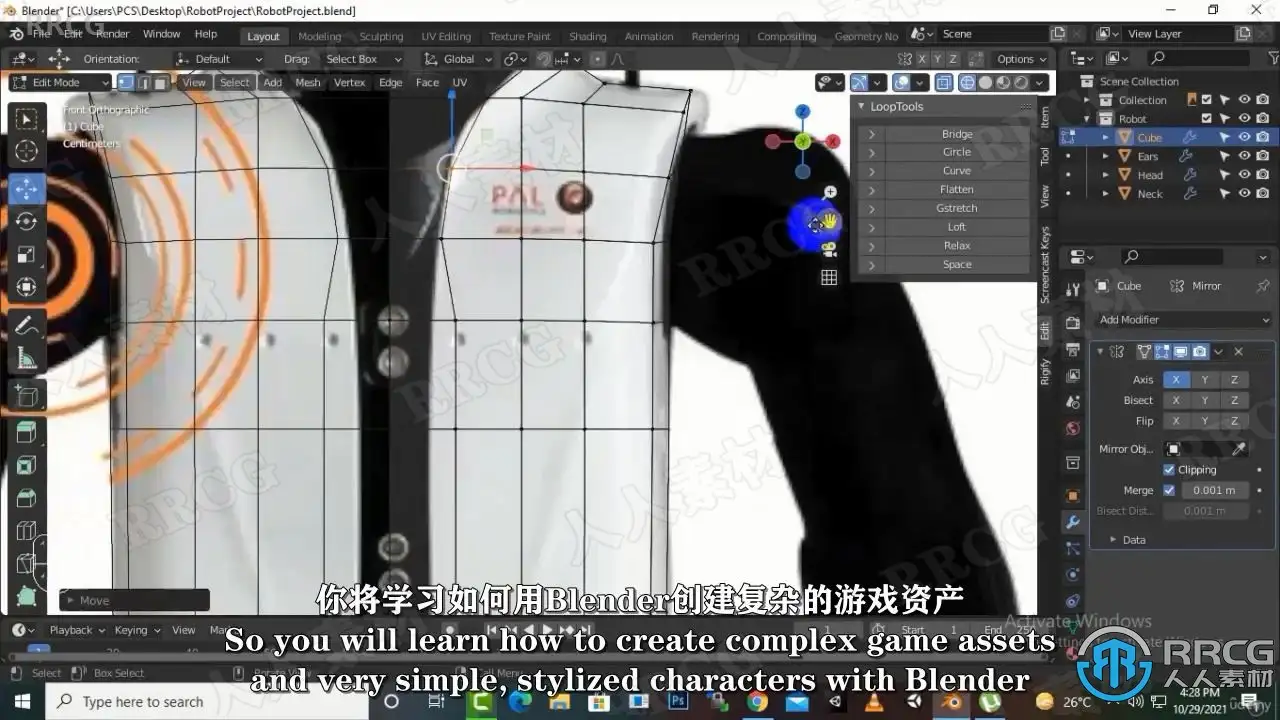Click the mirror object eyedropper icon
The height and width of the screenshot is (720, 1280).
click(1238, 449)
